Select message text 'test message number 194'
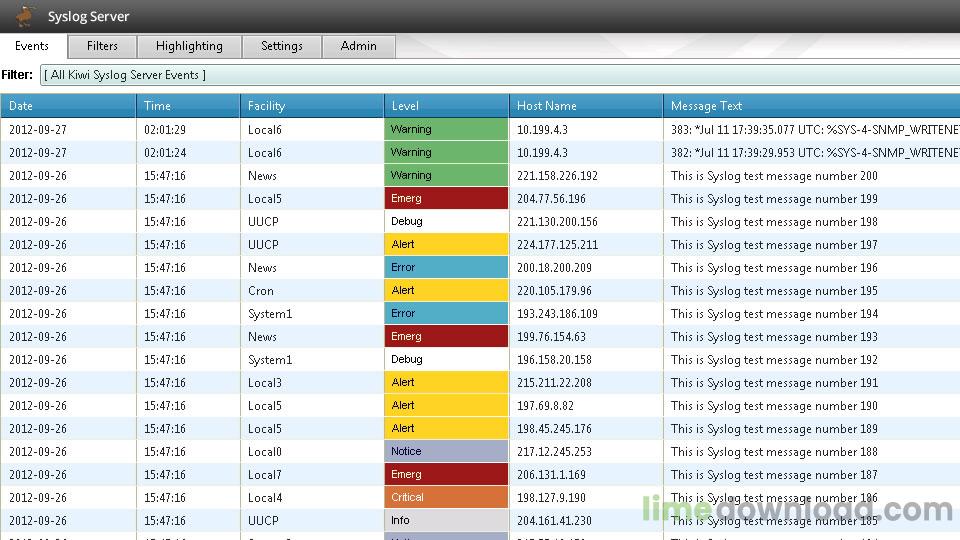The width and height of the screenshot is (960, 540). point(811,314)
